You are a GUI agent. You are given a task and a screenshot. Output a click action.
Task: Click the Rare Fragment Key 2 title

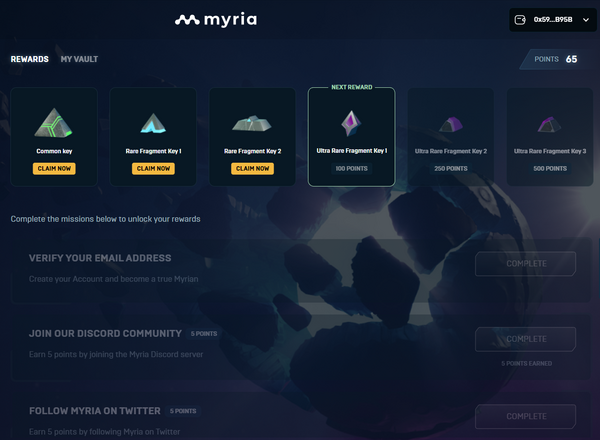coord(253,151)
